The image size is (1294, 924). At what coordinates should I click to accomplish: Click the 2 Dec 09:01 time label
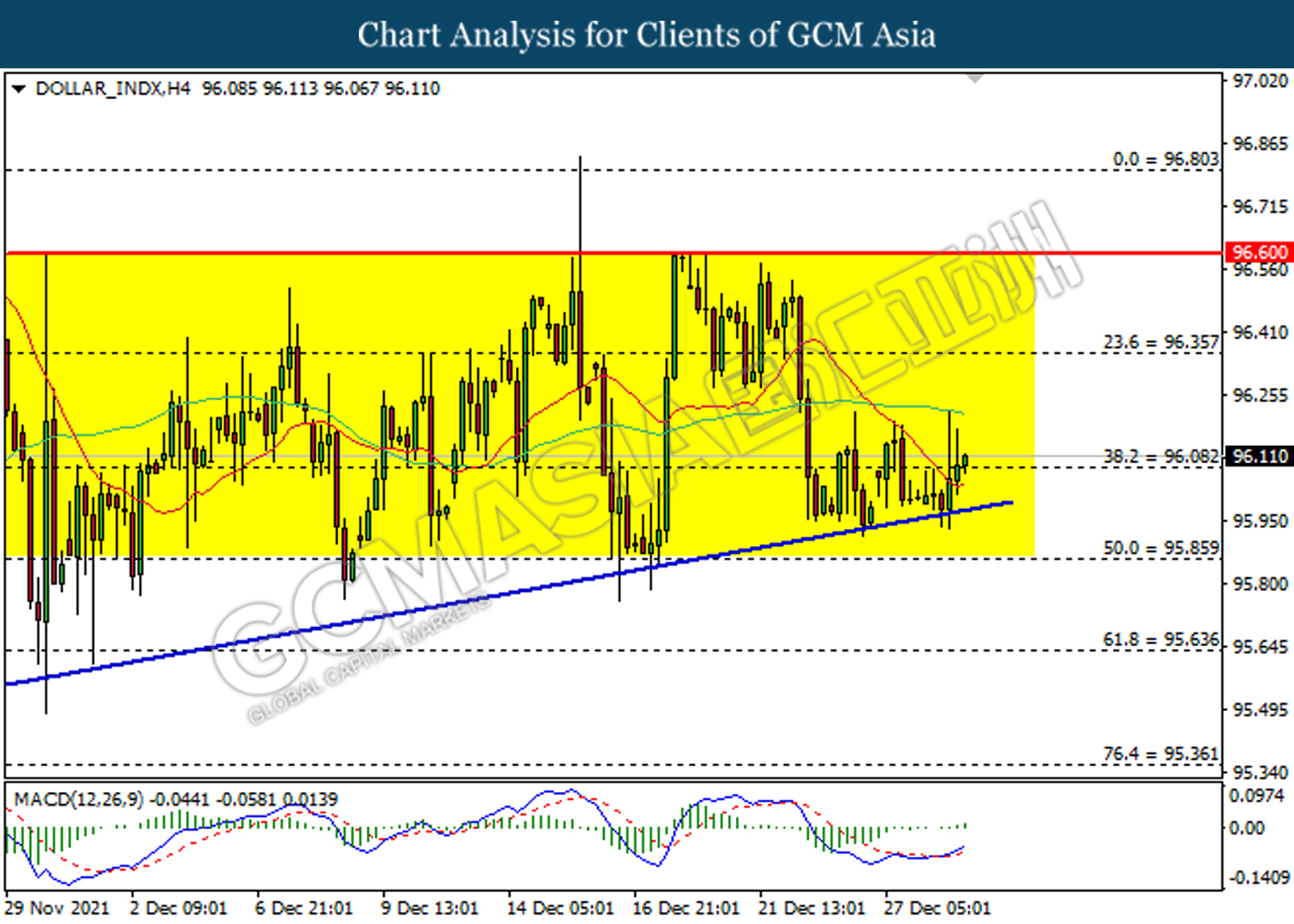[179, 908]
